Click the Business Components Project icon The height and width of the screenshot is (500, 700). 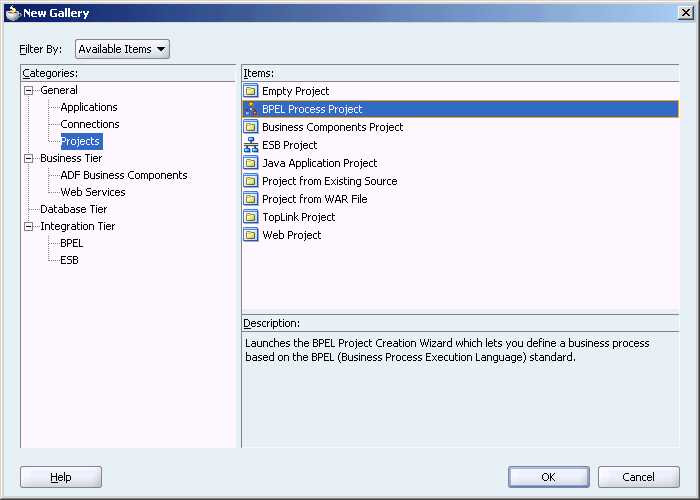click(x=251, y=127)
